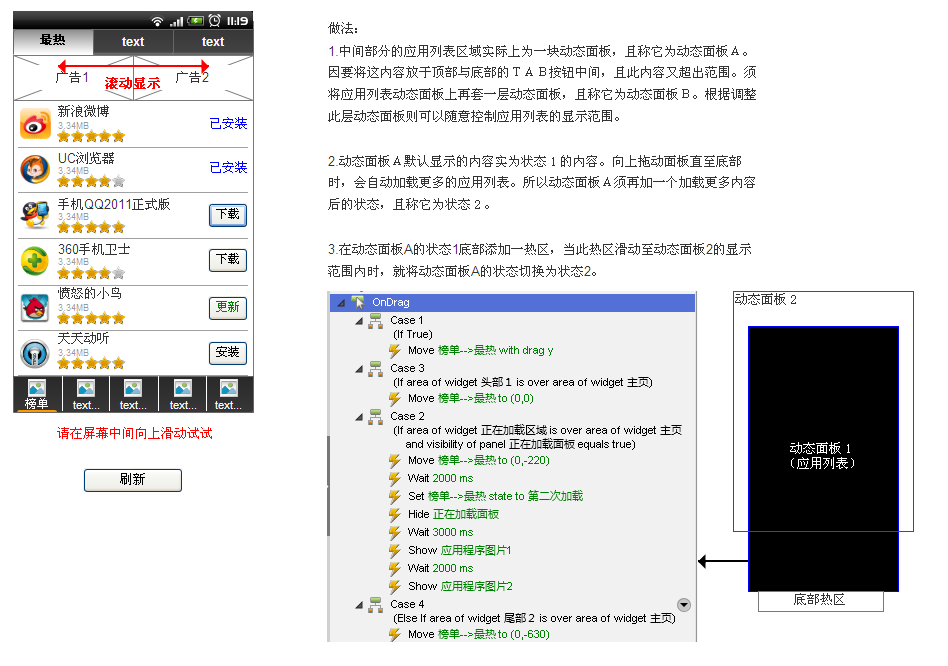The width and height of the screenshot is (948, 666).
Task: Click 下载 button for 手机QQ2011正式版
Action: coord(228,214)
